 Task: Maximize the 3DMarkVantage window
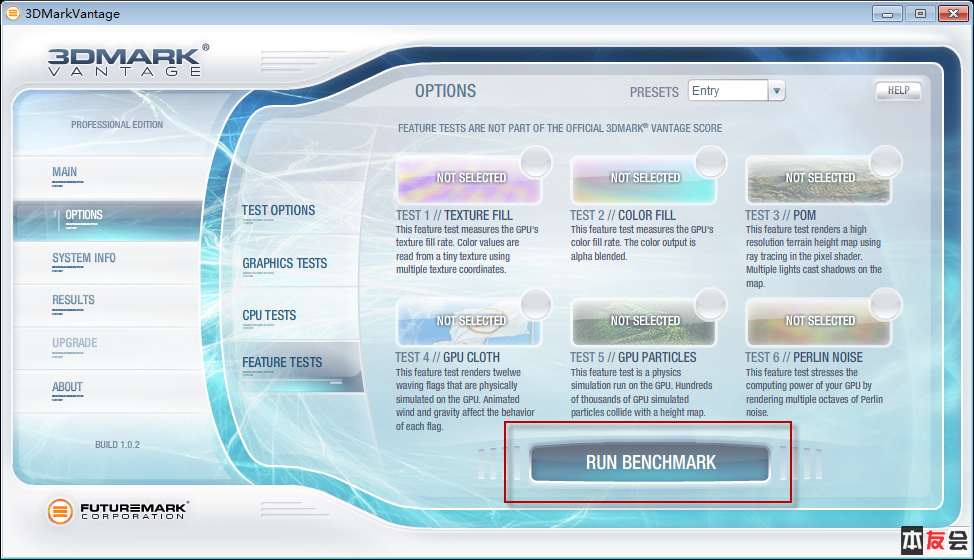pos(920,13)
